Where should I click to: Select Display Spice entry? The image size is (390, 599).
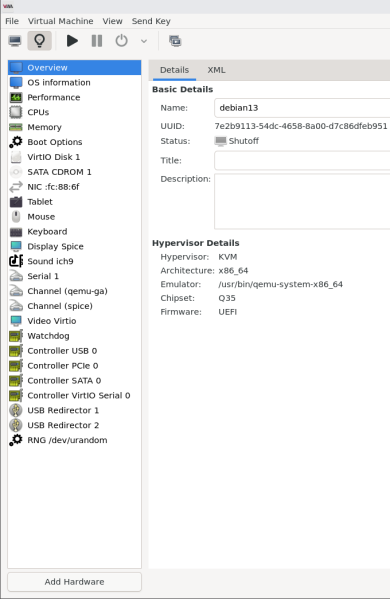click(x=74, y=246)
